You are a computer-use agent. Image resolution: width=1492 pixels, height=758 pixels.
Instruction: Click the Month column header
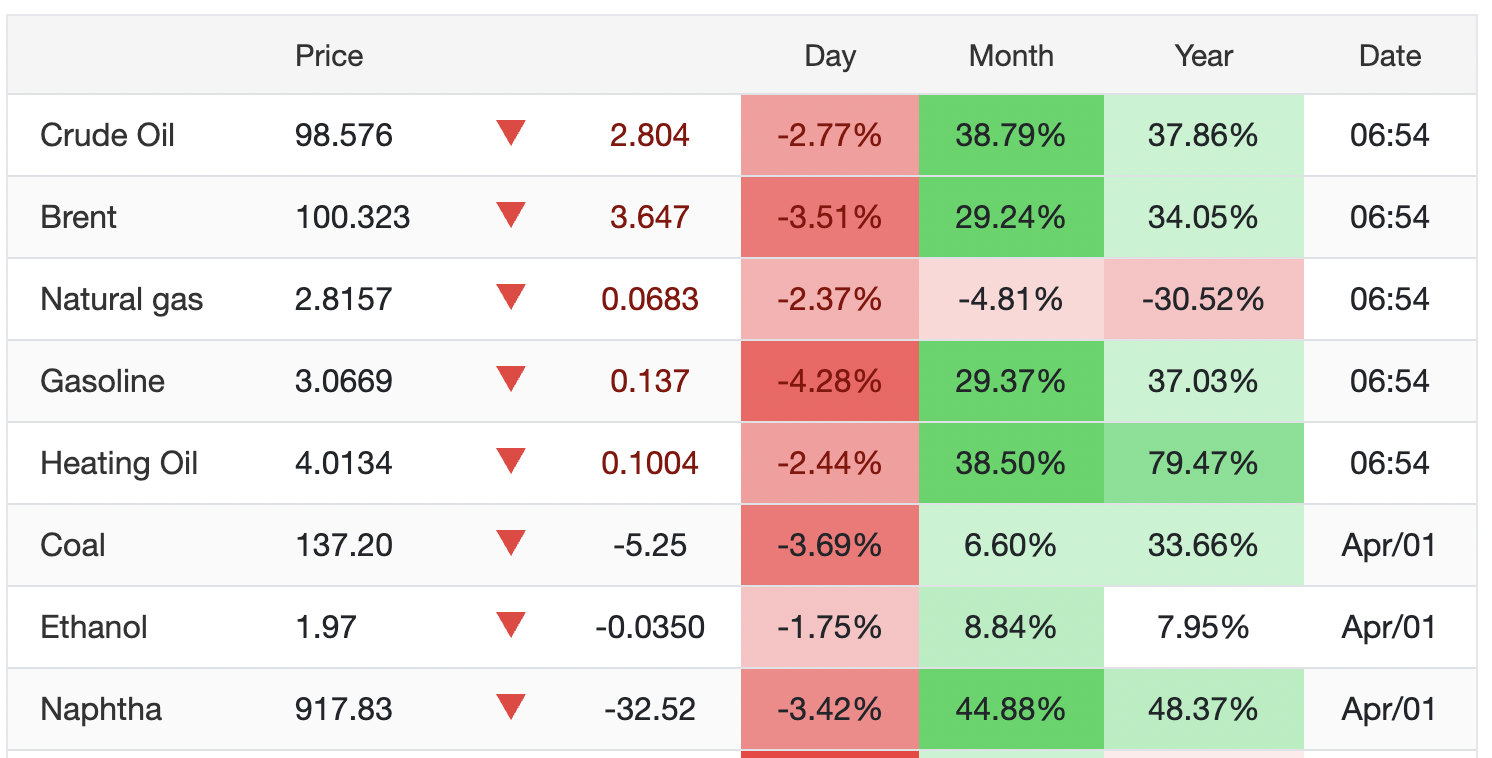click(x=1011, y=56)
